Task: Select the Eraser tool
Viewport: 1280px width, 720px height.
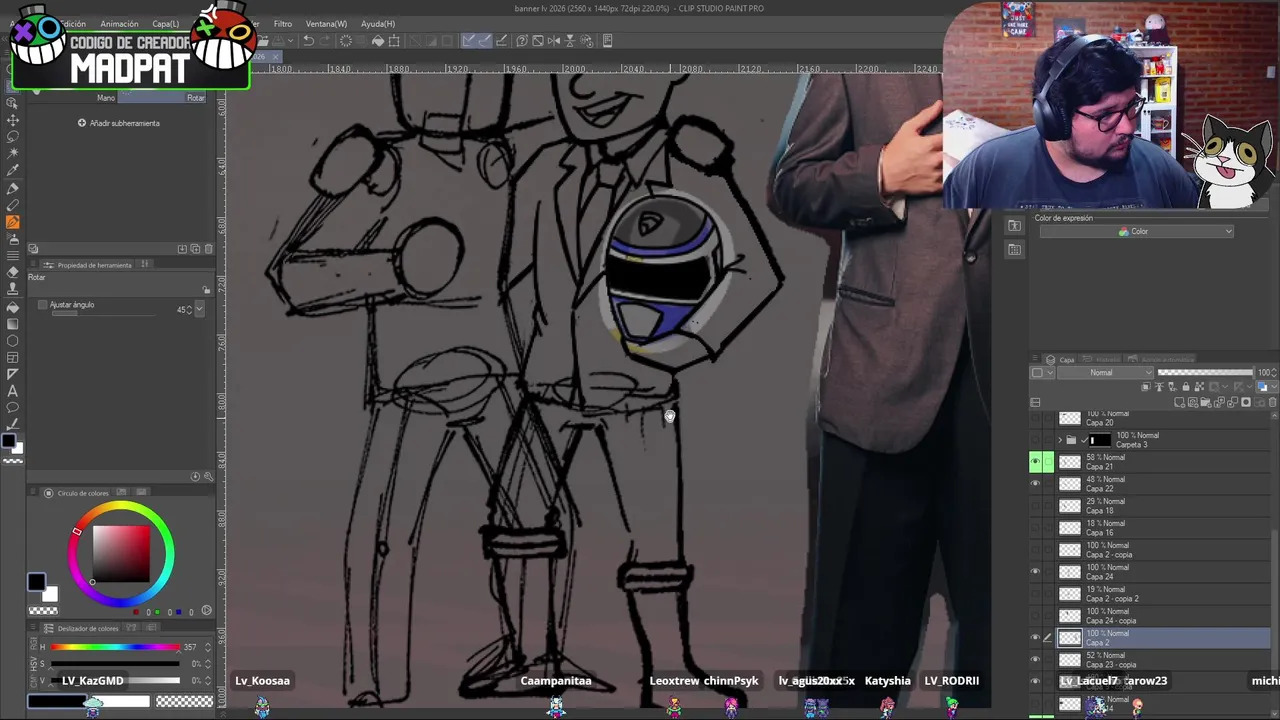Action: click(12, 272)
